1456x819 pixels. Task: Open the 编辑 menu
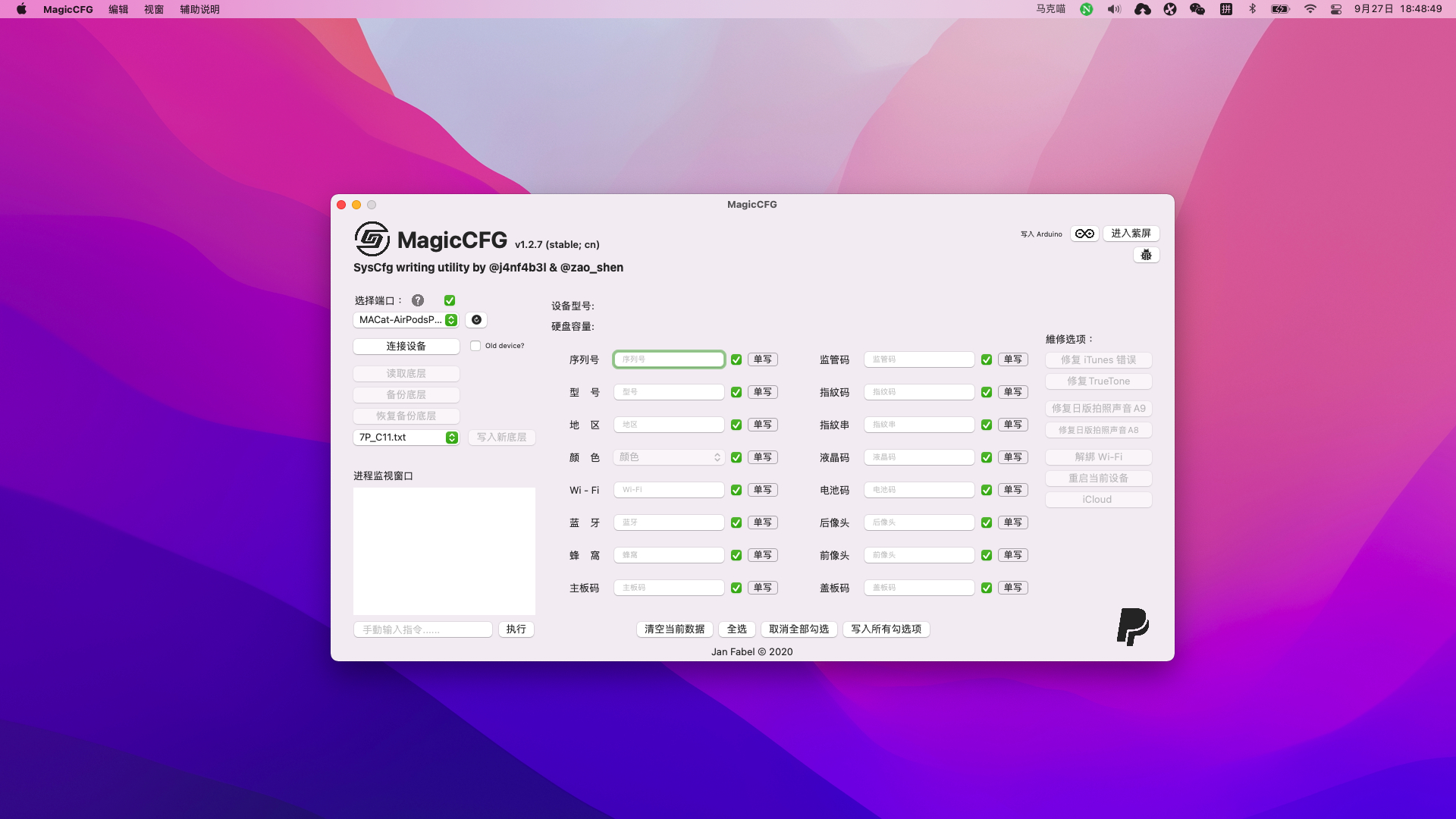coord(118,9)
